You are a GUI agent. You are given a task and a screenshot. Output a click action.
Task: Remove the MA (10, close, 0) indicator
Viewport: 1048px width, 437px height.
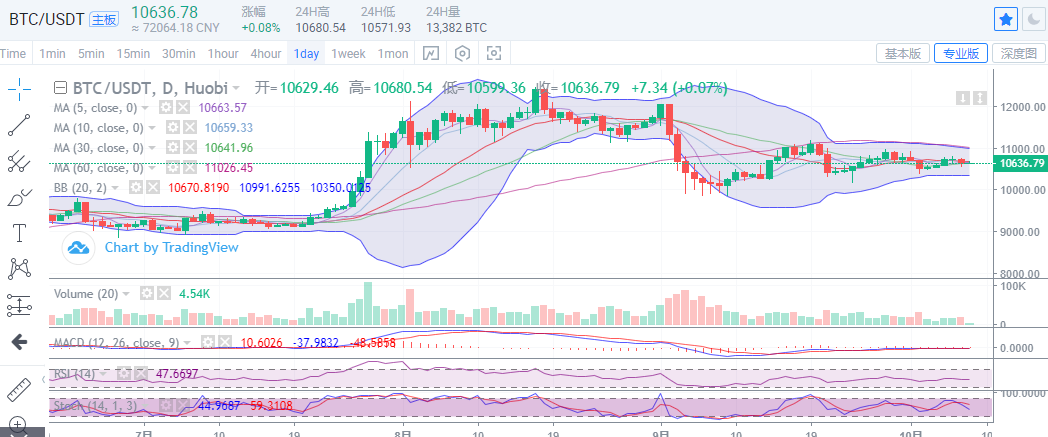tap(188, 128)
